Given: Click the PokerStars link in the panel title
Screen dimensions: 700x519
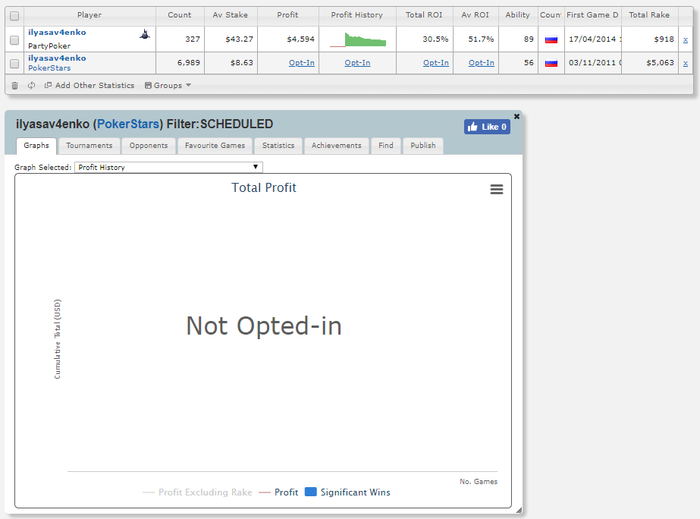Looking at the screenshot, I should click(128, 124).
